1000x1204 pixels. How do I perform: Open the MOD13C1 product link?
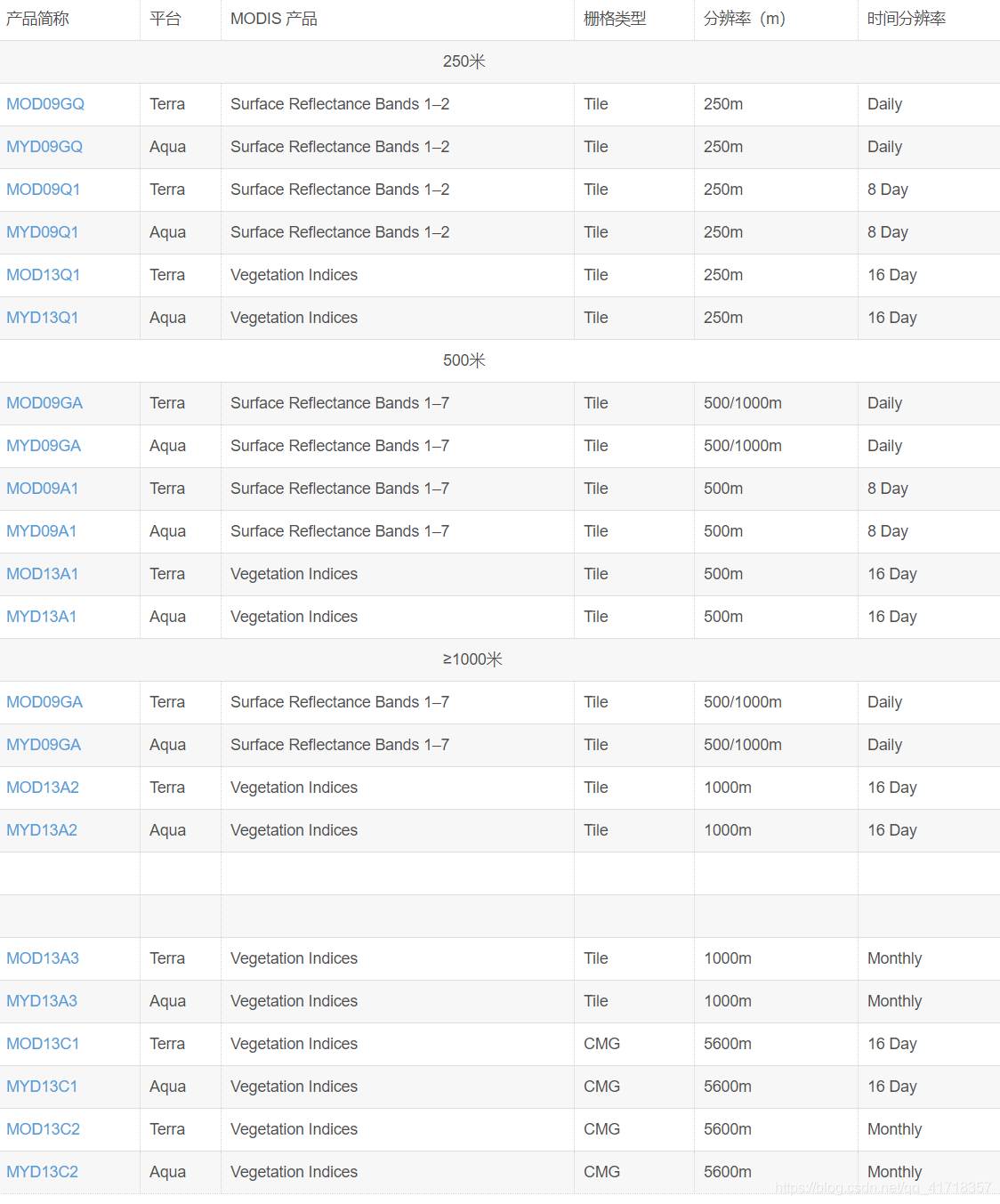43,1044
